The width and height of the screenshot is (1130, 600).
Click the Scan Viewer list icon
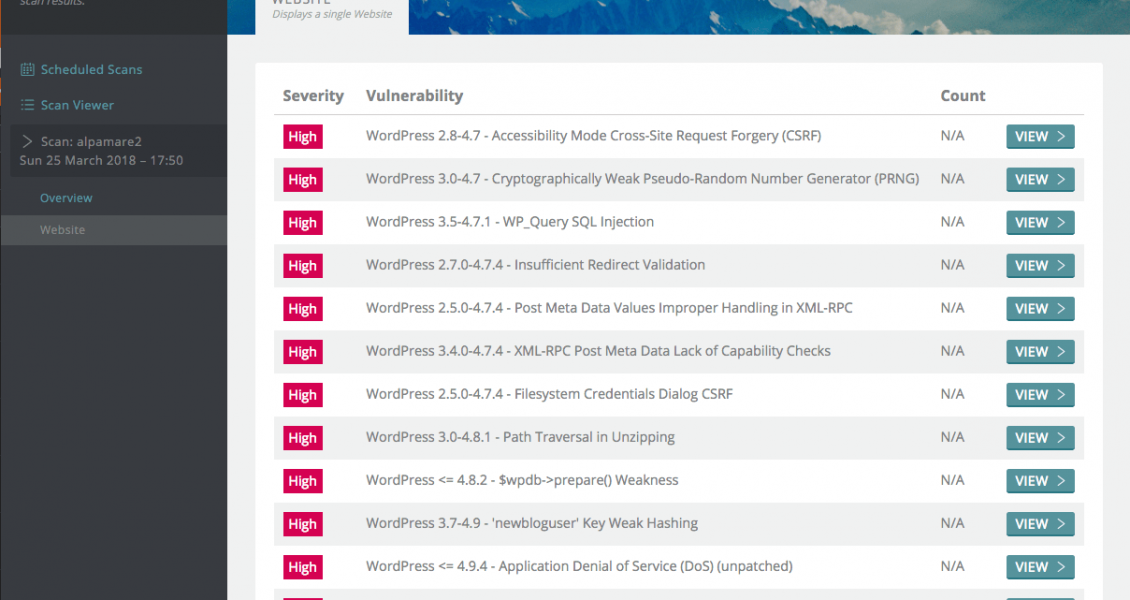[x=27, y=105]
